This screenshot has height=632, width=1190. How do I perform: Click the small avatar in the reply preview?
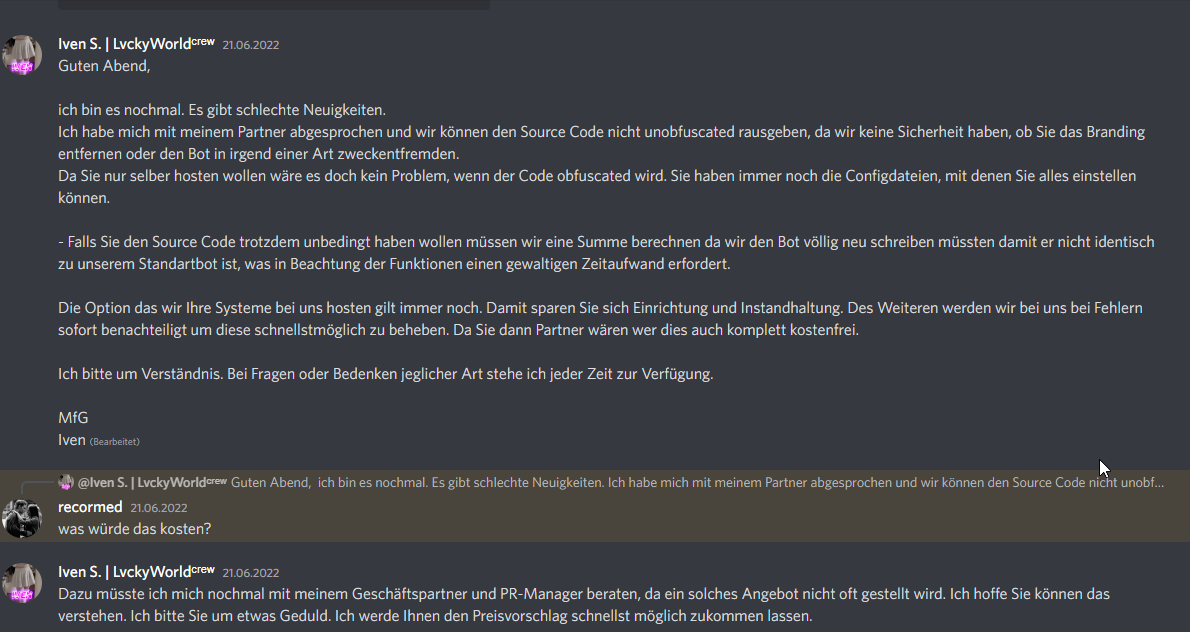[66, 483]
